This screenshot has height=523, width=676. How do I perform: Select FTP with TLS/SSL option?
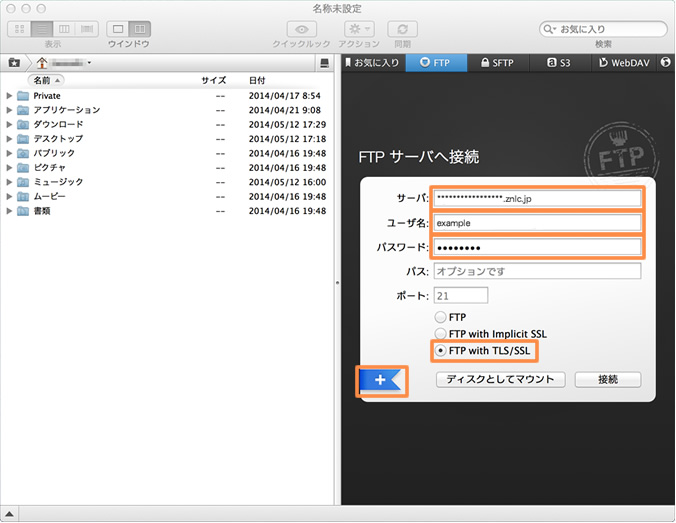(440, 351)
